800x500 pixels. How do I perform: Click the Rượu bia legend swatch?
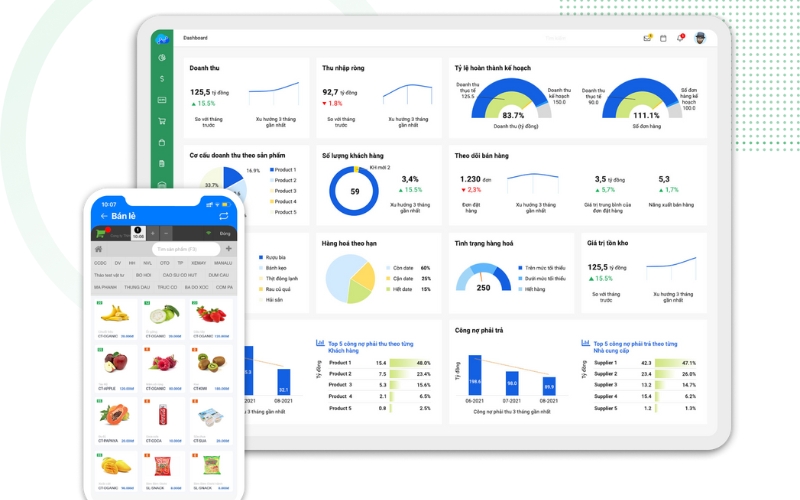[x=261, y=258]
